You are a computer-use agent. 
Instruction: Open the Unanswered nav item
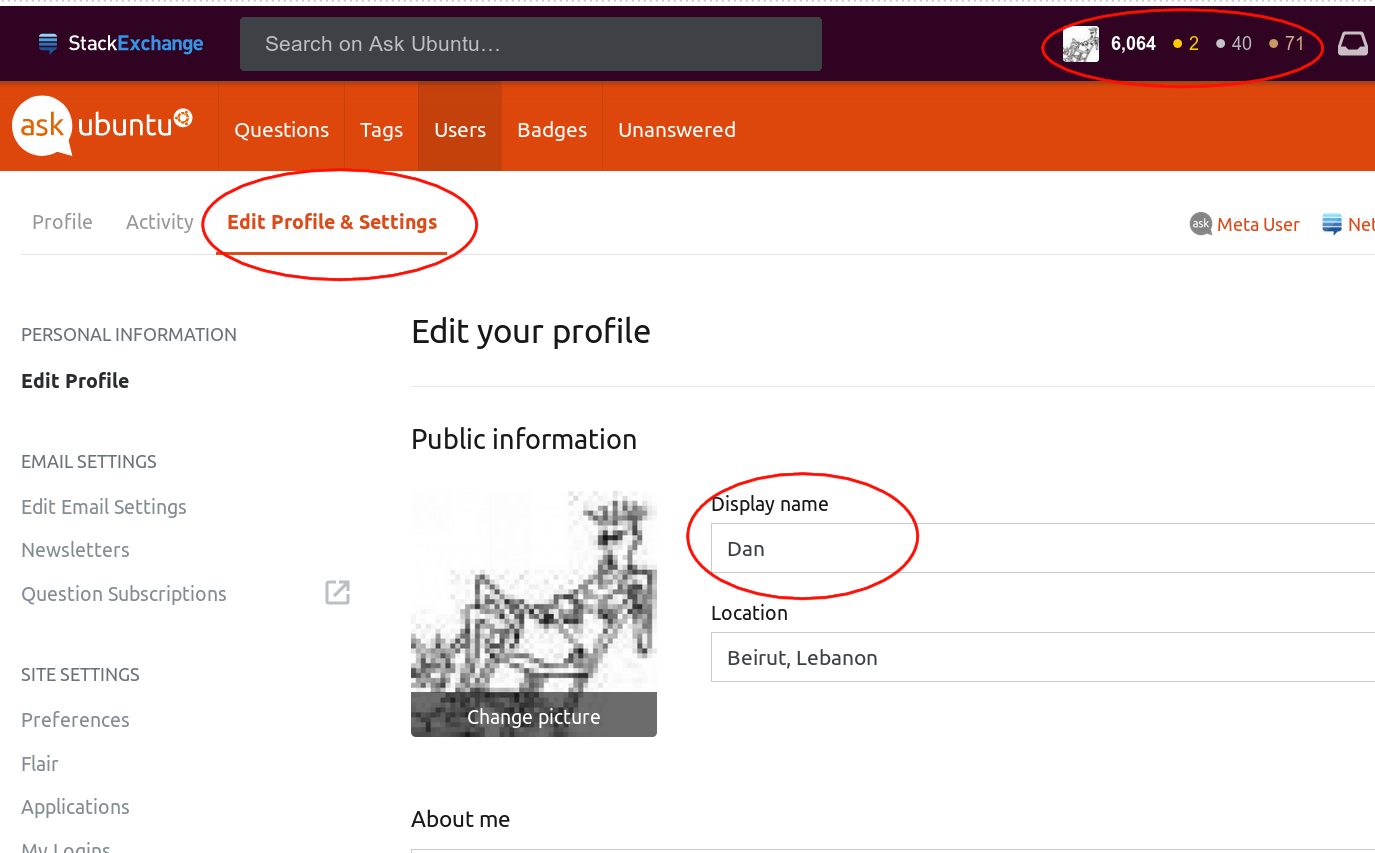pyautogui.click(x=677, y=130)
